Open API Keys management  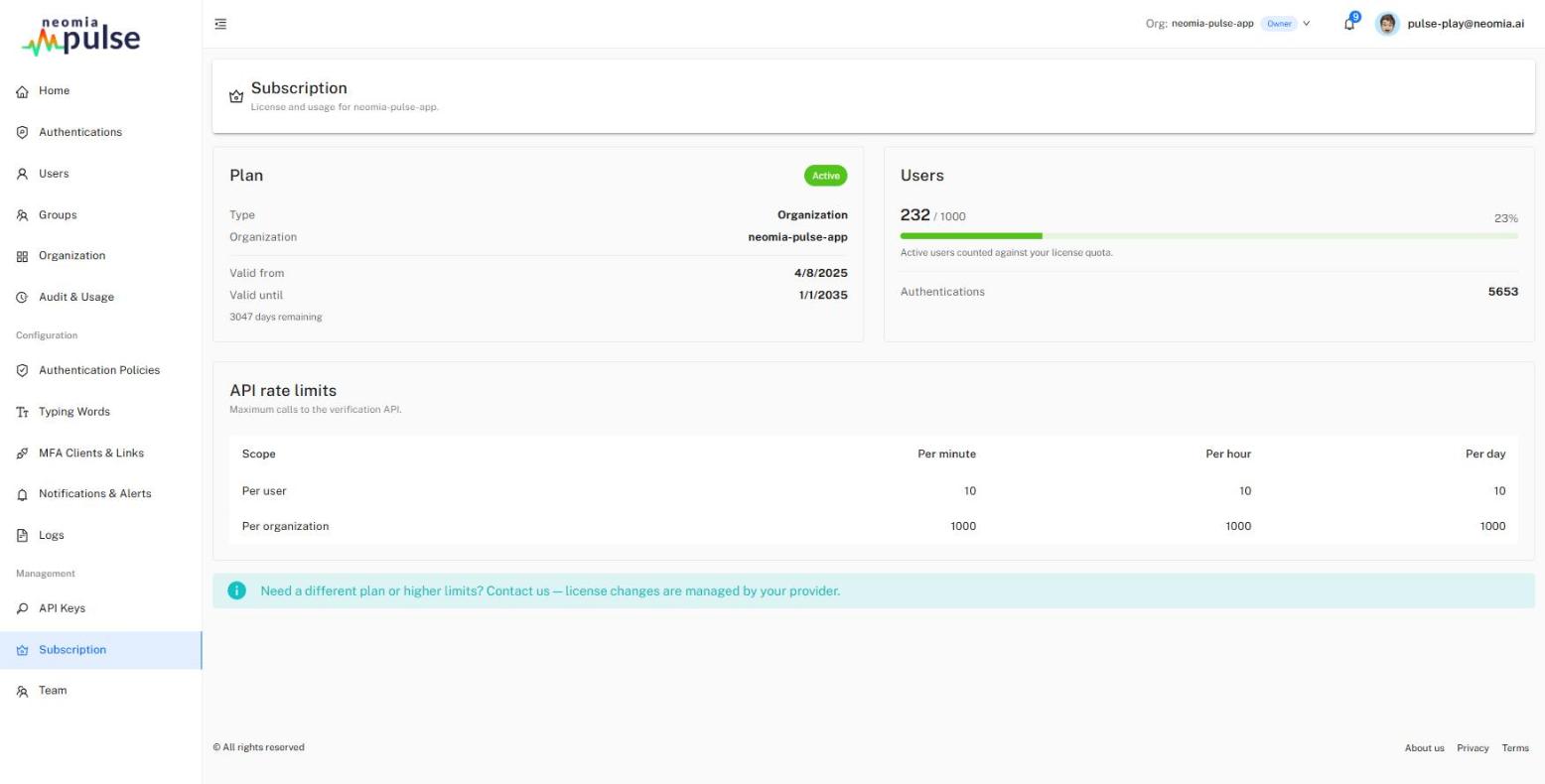point(100,608)
